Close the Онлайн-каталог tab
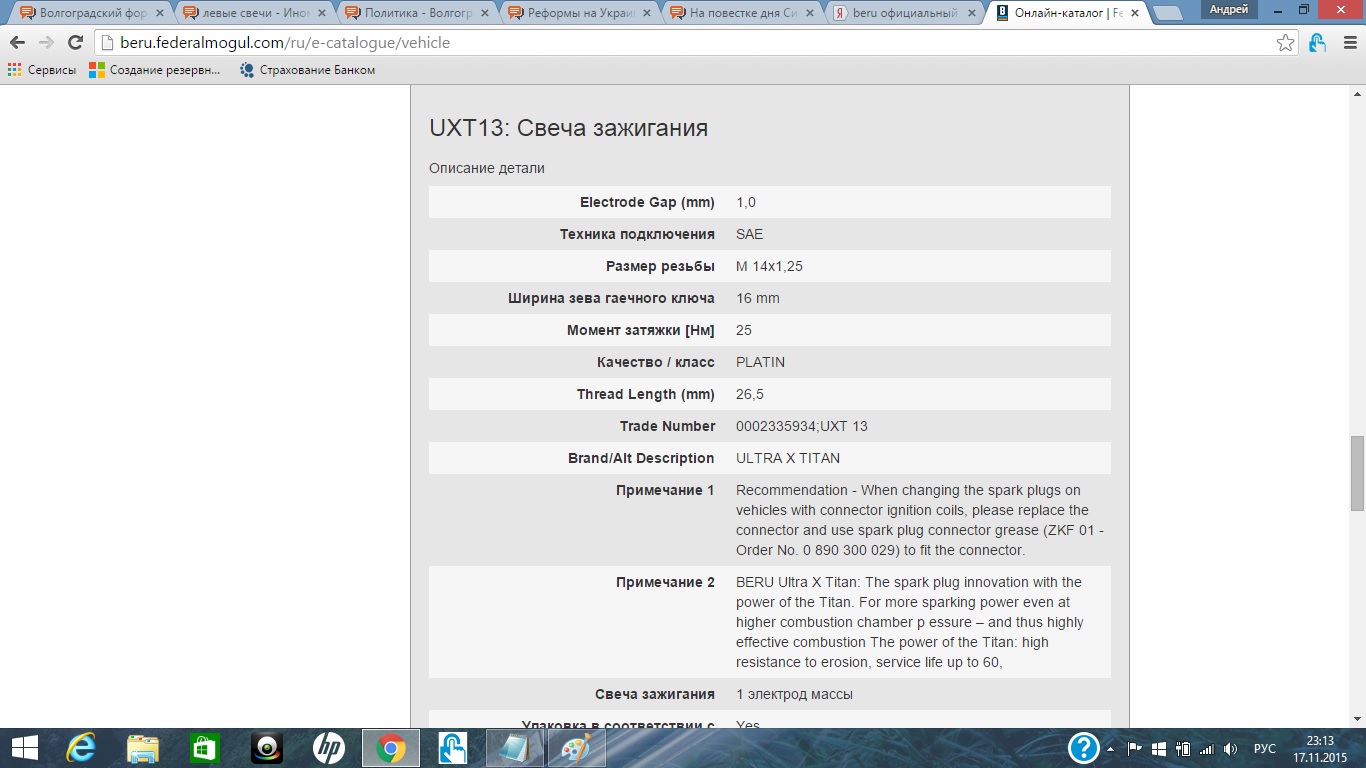The image size is (1366, 768). (x=1134, y=13)
